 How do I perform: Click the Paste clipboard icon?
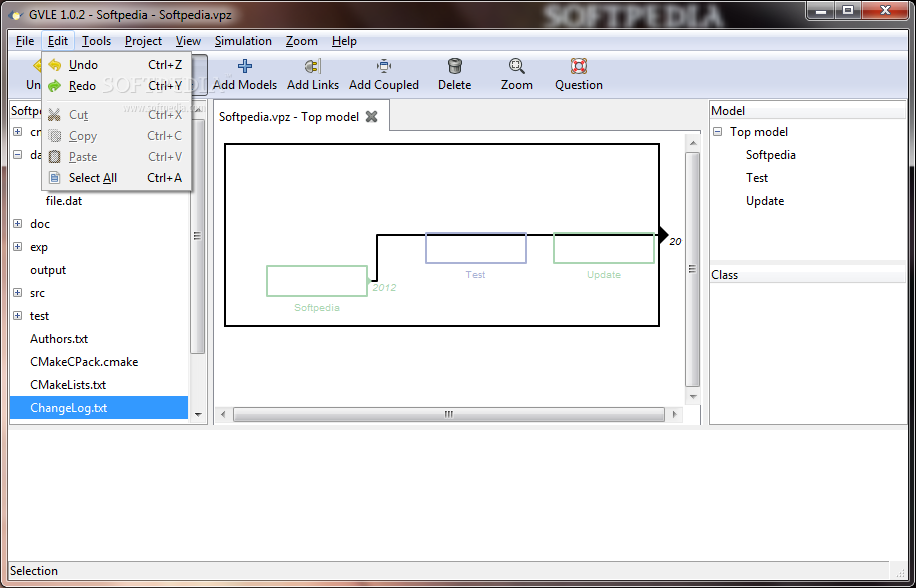coord(55,156)
